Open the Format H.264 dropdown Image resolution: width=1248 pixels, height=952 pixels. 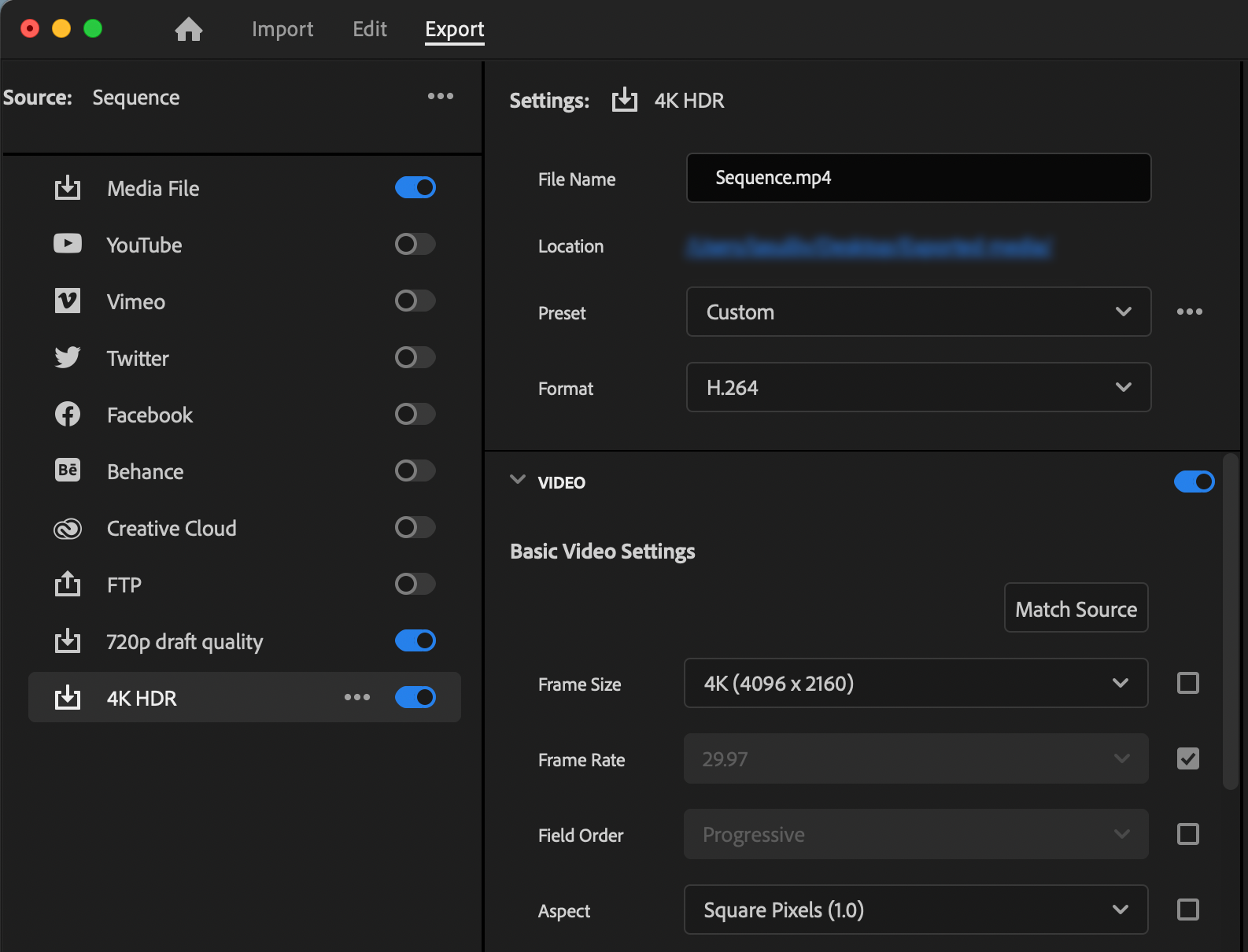click(918, 387)
